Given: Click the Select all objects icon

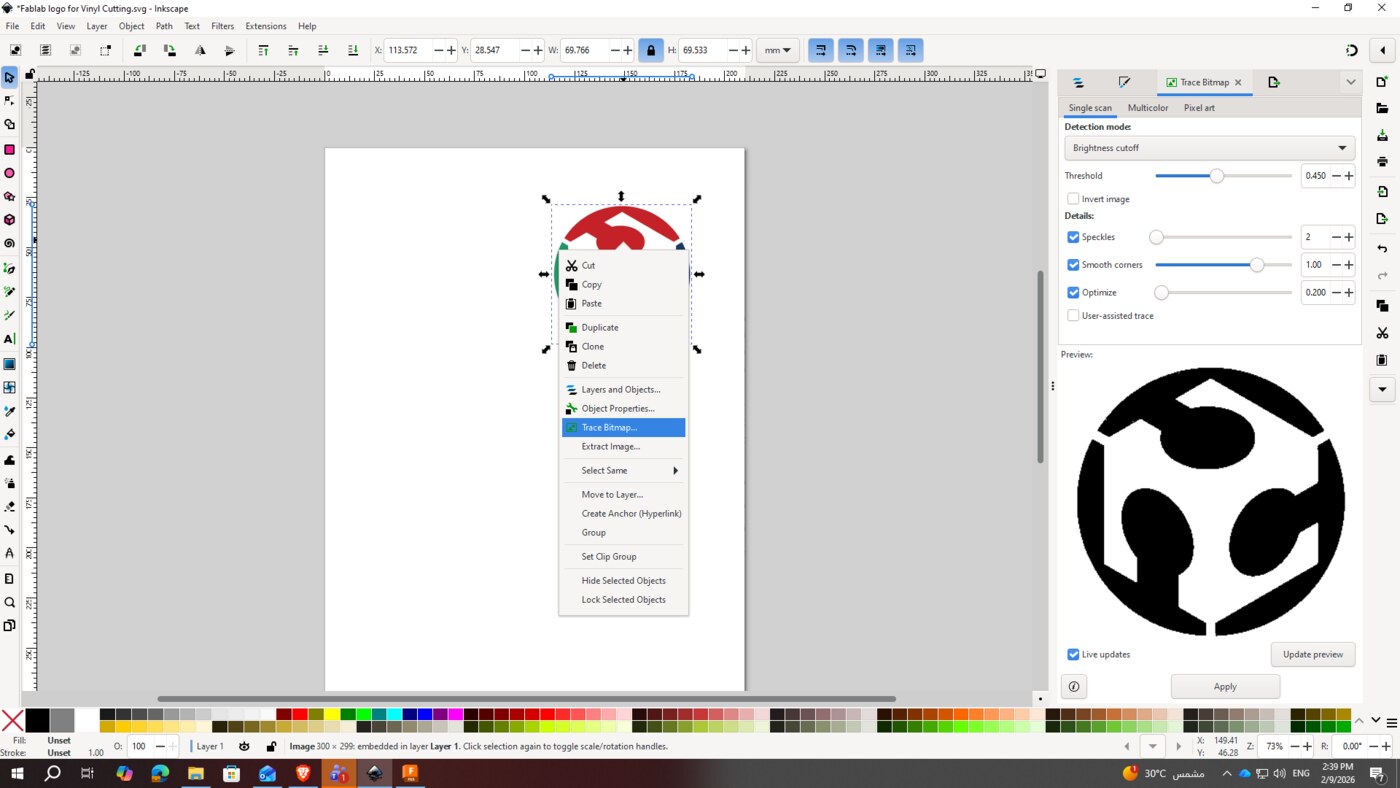Looking at the screenshot, I should coord(15,50).
